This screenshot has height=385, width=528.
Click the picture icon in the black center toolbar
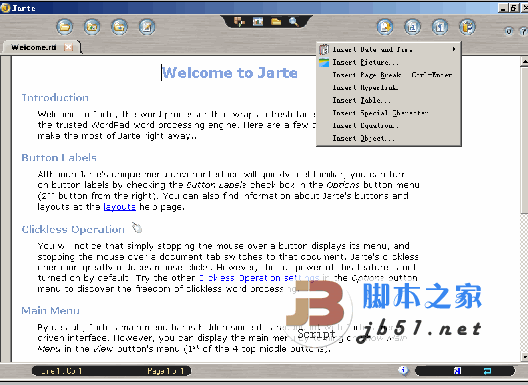point(258,22)
